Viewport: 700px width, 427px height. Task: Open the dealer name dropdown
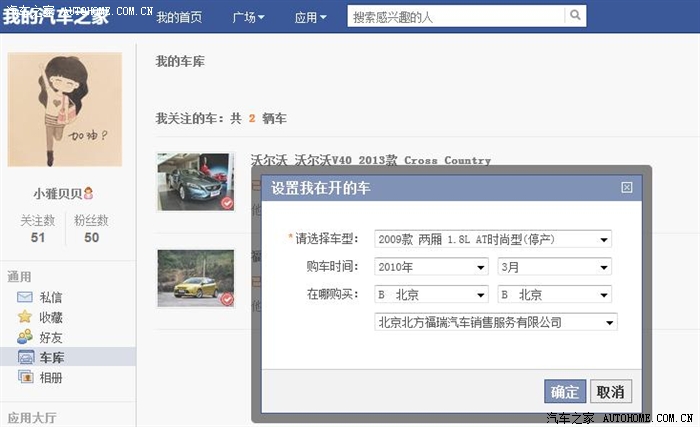[x=496, y=322]
